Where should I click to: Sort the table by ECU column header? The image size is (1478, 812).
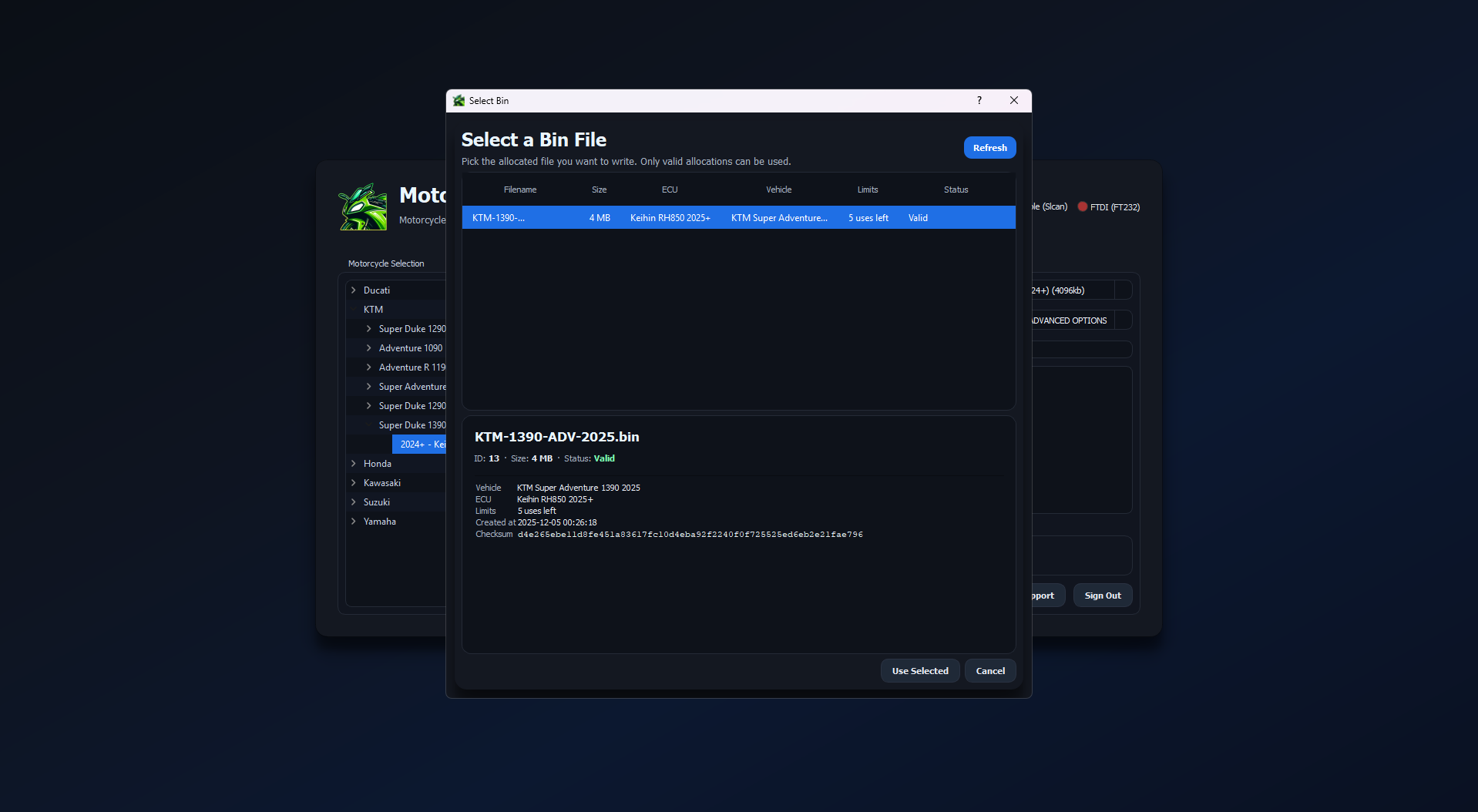point(670,190)
